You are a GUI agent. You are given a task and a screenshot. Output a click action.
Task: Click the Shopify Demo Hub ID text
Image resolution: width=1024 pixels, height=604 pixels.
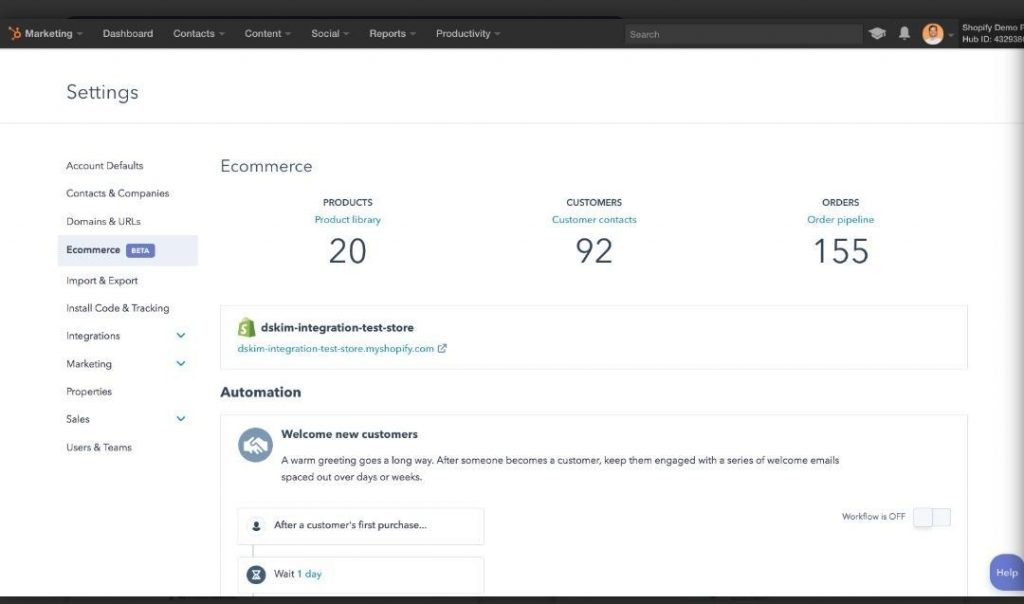(993, 33)
